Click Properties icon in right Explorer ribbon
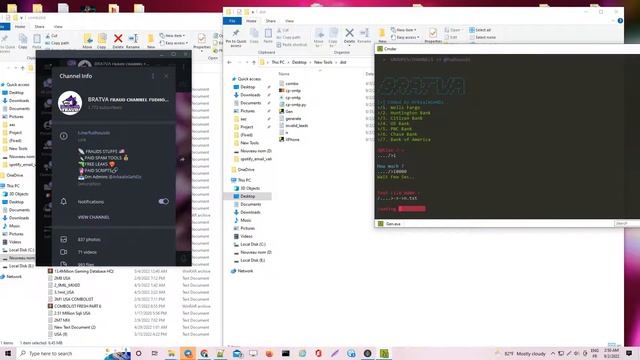The height and width of the screenshot is (360, 640). coord(433,33)
